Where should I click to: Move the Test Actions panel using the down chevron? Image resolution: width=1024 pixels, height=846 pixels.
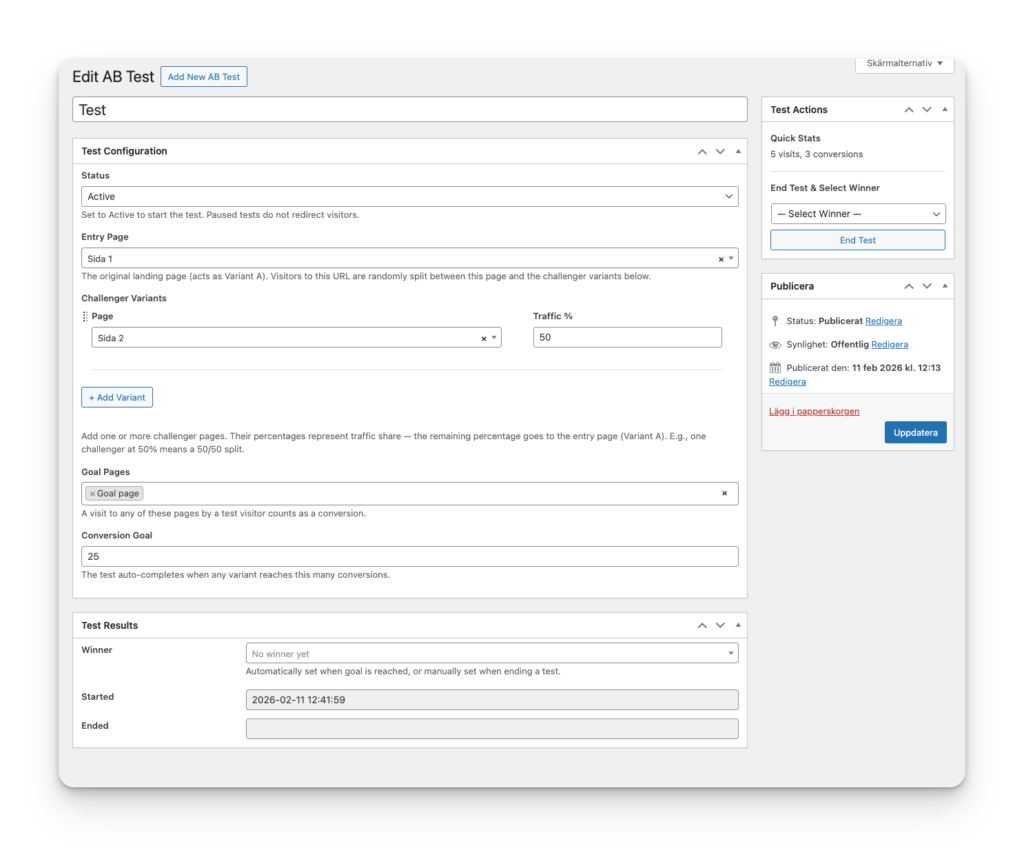tap(926, 109)
